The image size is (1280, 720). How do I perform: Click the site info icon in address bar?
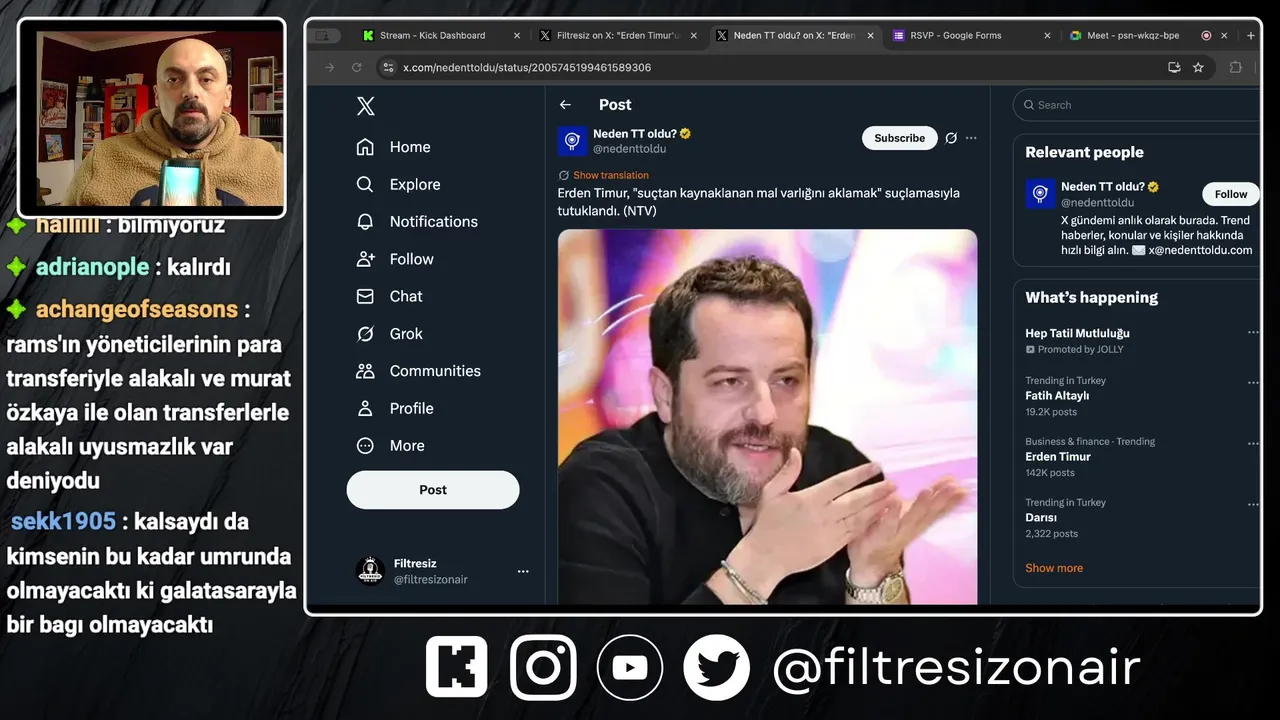tap(388, 67)
